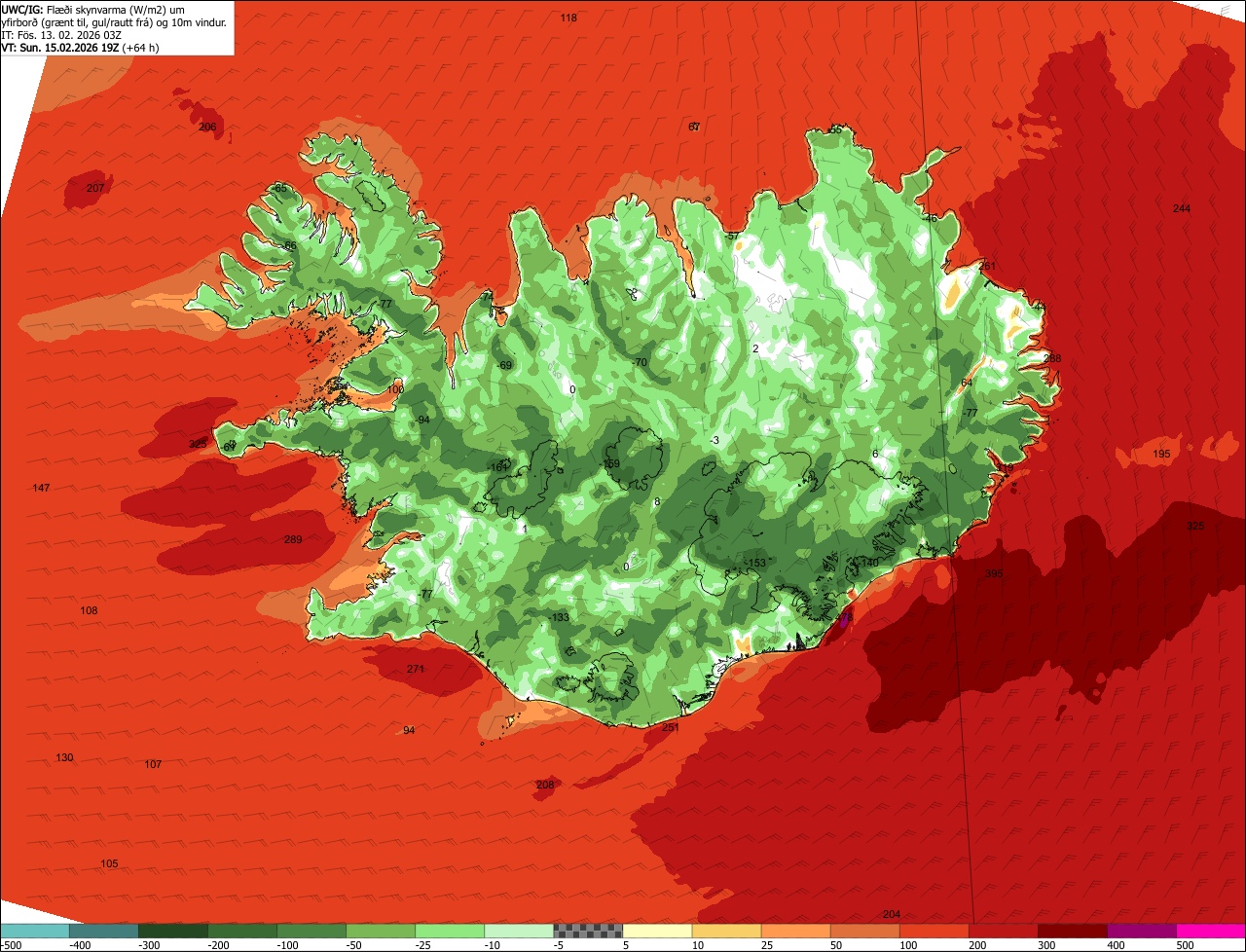The height and width of the screenshot is (952, 1246).
Task: Click the map value 107 in the southwest
Action: (x=153, y=764)
